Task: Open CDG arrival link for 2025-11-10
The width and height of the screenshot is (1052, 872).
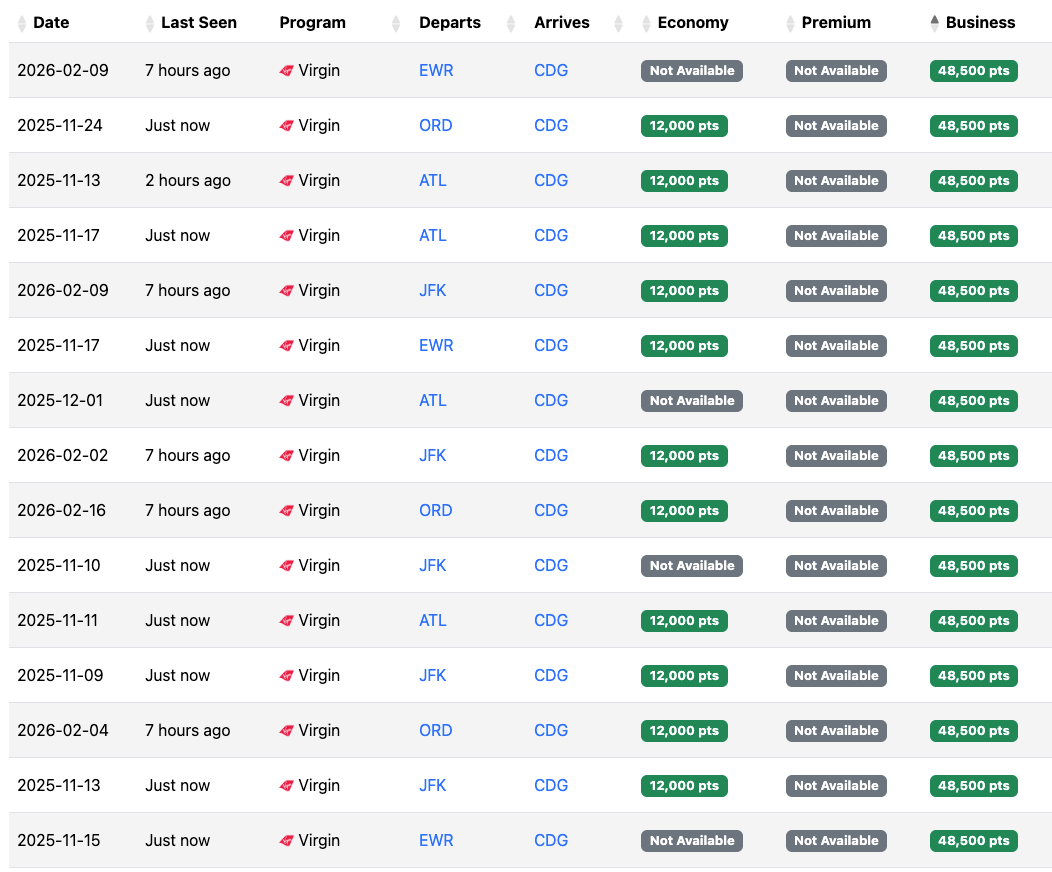Action: [551, 565]
